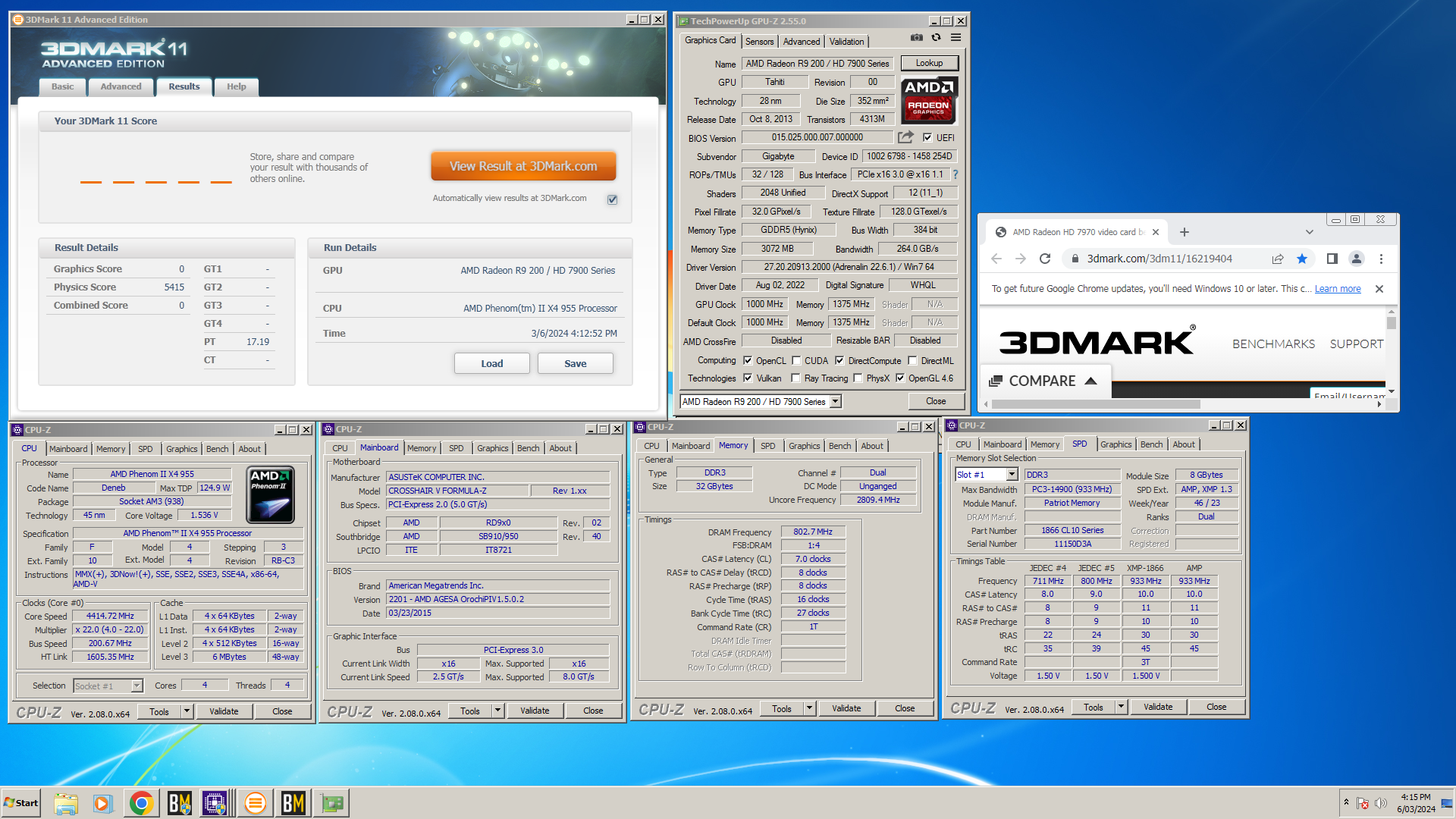Image resolution: width=1456 pixels, height=819 pixels.
Task: Open Windows Media Player taskbar icon
Action: tap(103, 803)
